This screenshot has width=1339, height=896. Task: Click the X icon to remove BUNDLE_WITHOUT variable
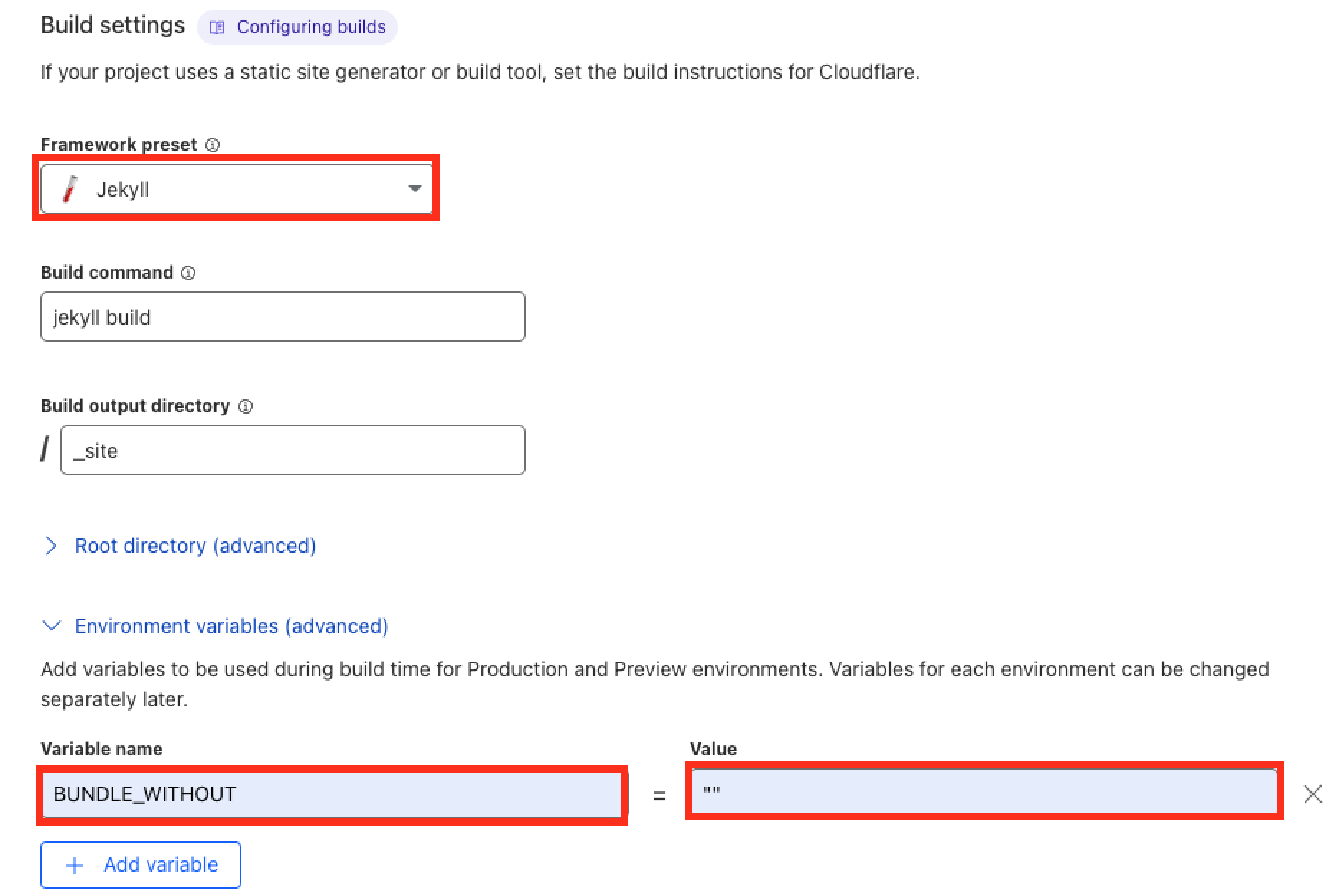click(1313, 795)
